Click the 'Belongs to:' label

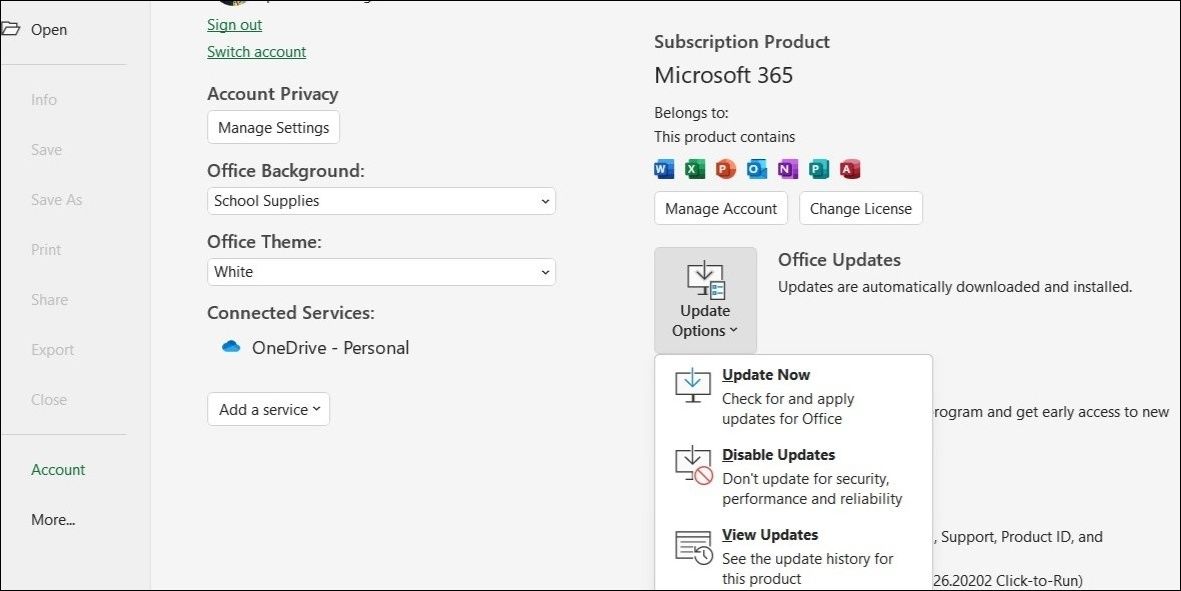(x=691, y=113)
